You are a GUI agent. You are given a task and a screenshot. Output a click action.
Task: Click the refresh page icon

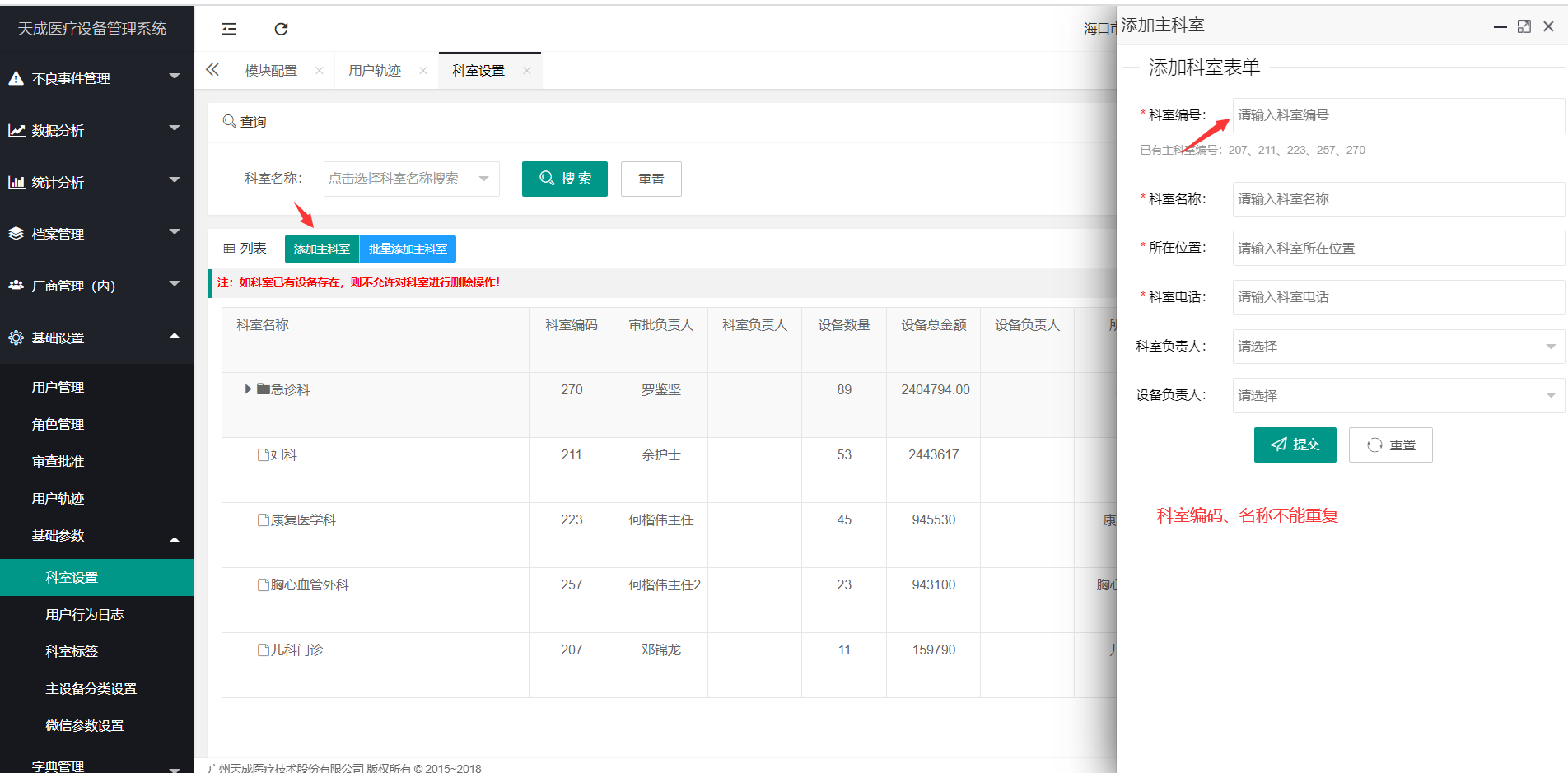(x=281, y=30)
